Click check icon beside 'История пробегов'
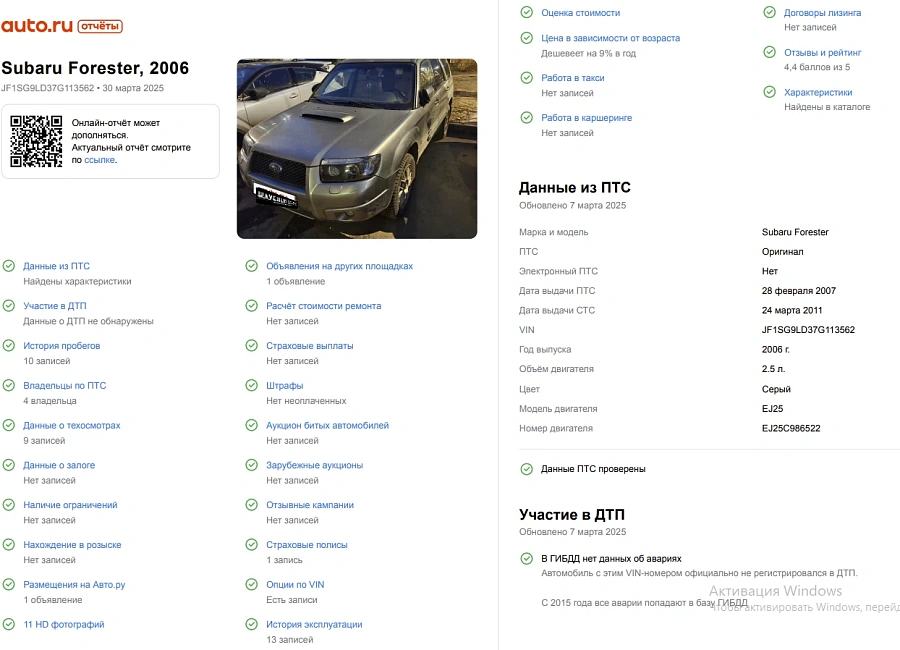 [9, 346]
